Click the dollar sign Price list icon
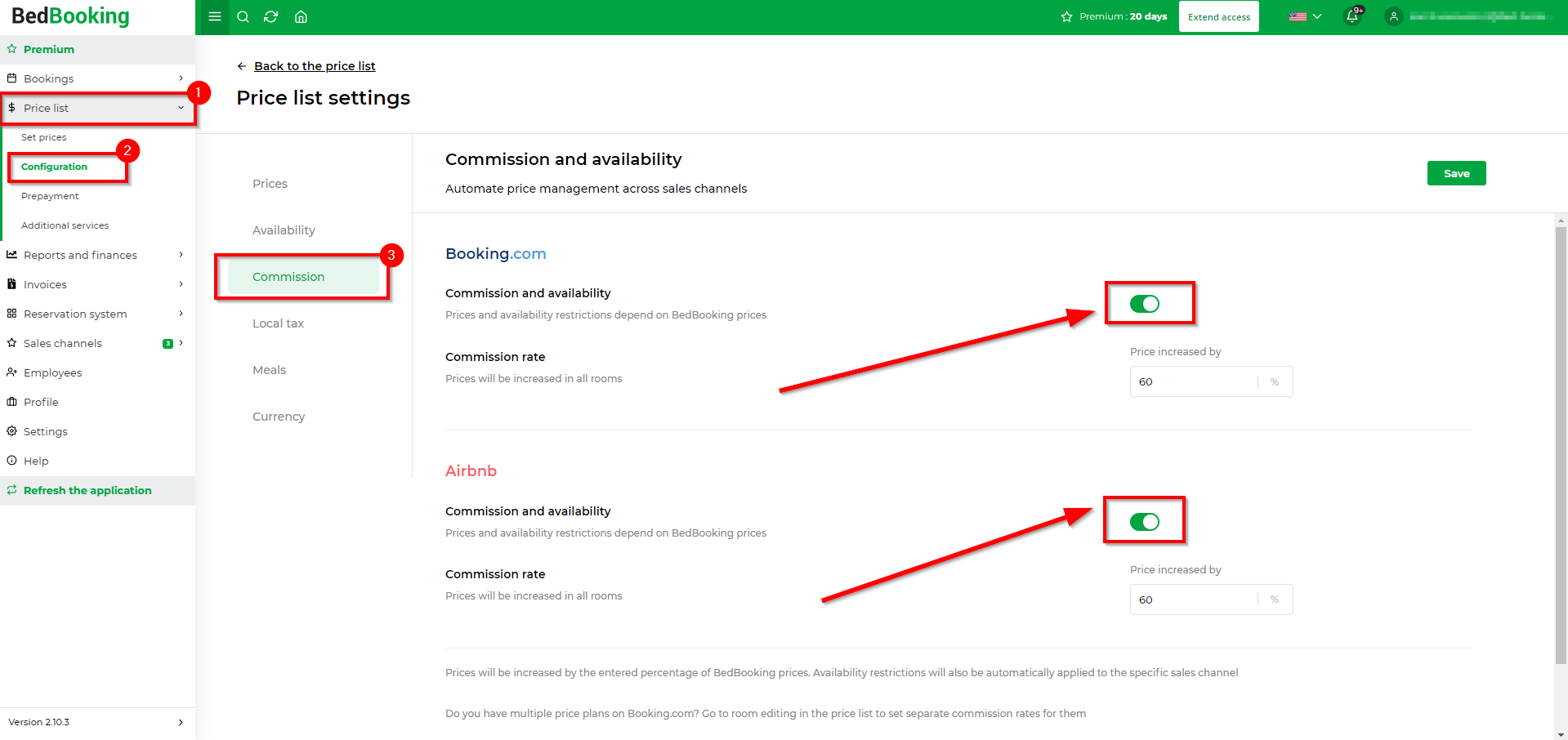The image size is (1568, 740). point(11,108)
